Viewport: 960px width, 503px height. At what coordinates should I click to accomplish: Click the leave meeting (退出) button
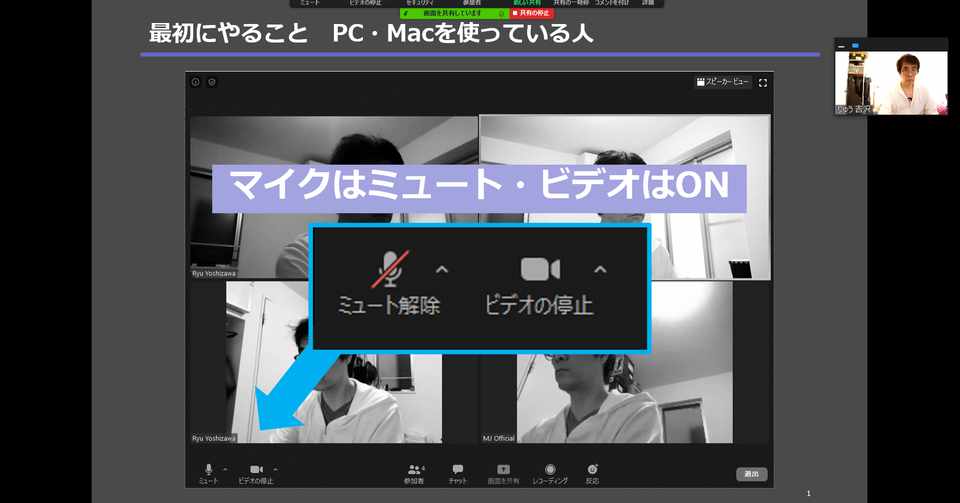tap(751, 474)
